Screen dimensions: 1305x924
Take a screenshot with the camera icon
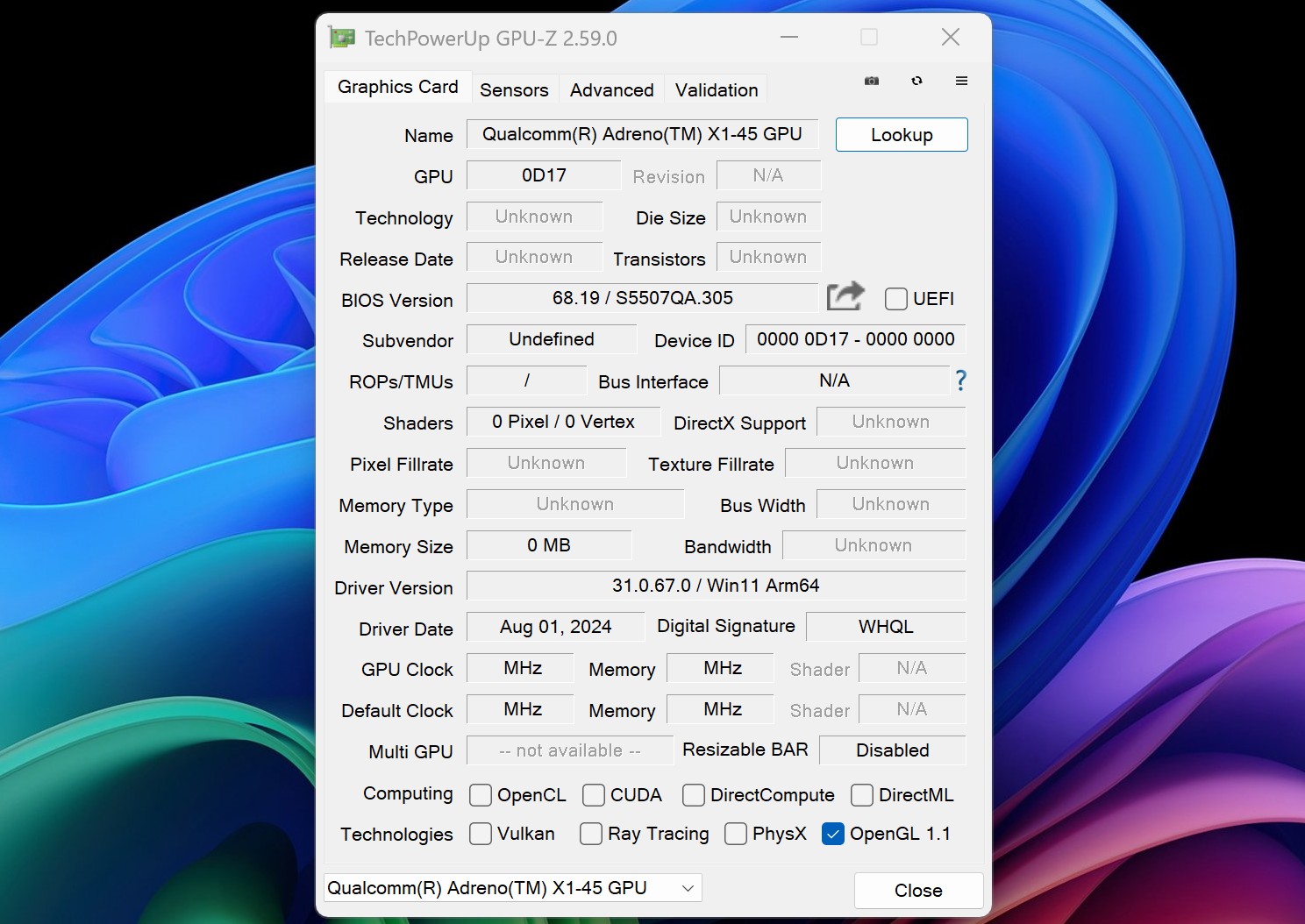tap(872, 81)
